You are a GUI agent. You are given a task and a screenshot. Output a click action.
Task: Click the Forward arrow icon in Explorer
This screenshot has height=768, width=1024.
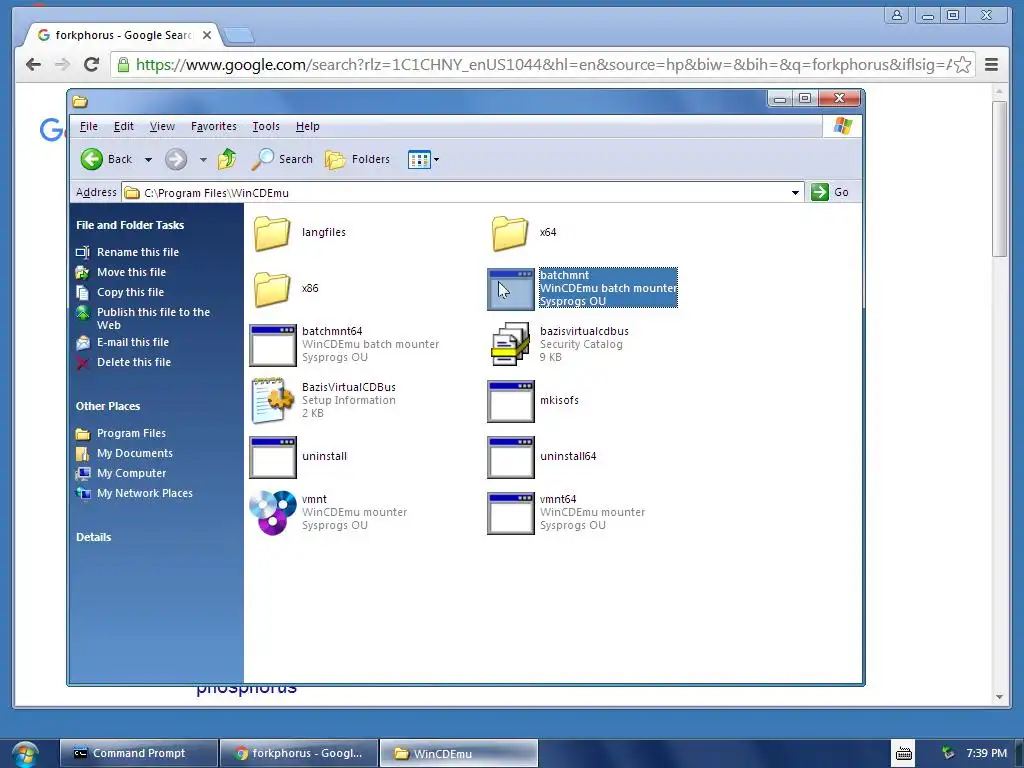click(176, 159)
